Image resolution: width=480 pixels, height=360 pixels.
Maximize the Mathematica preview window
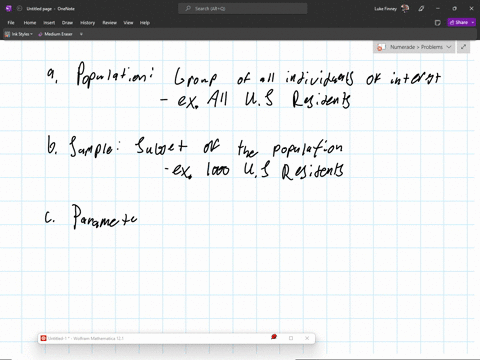click(x=291, y=338)
